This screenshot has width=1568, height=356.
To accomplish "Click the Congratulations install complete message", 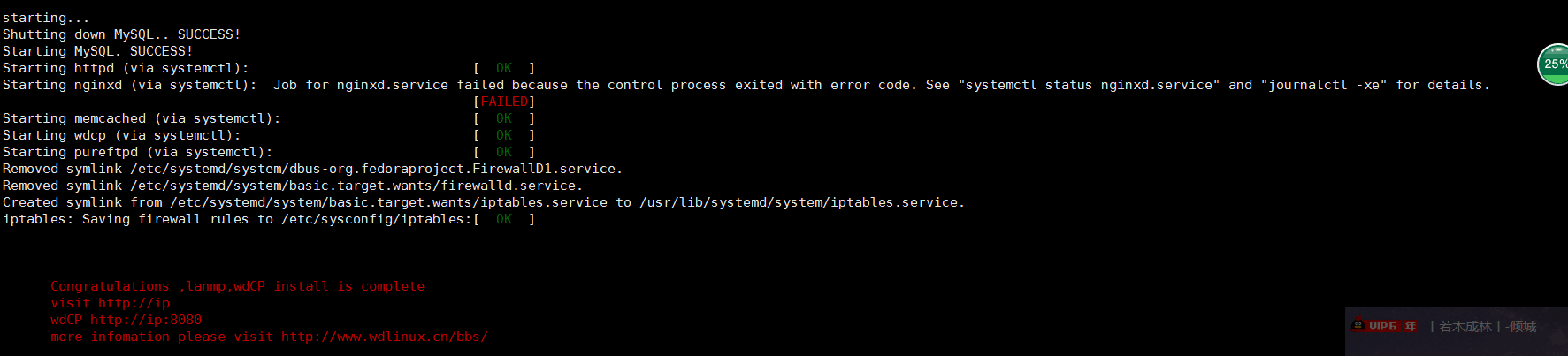I will (238, 286).
